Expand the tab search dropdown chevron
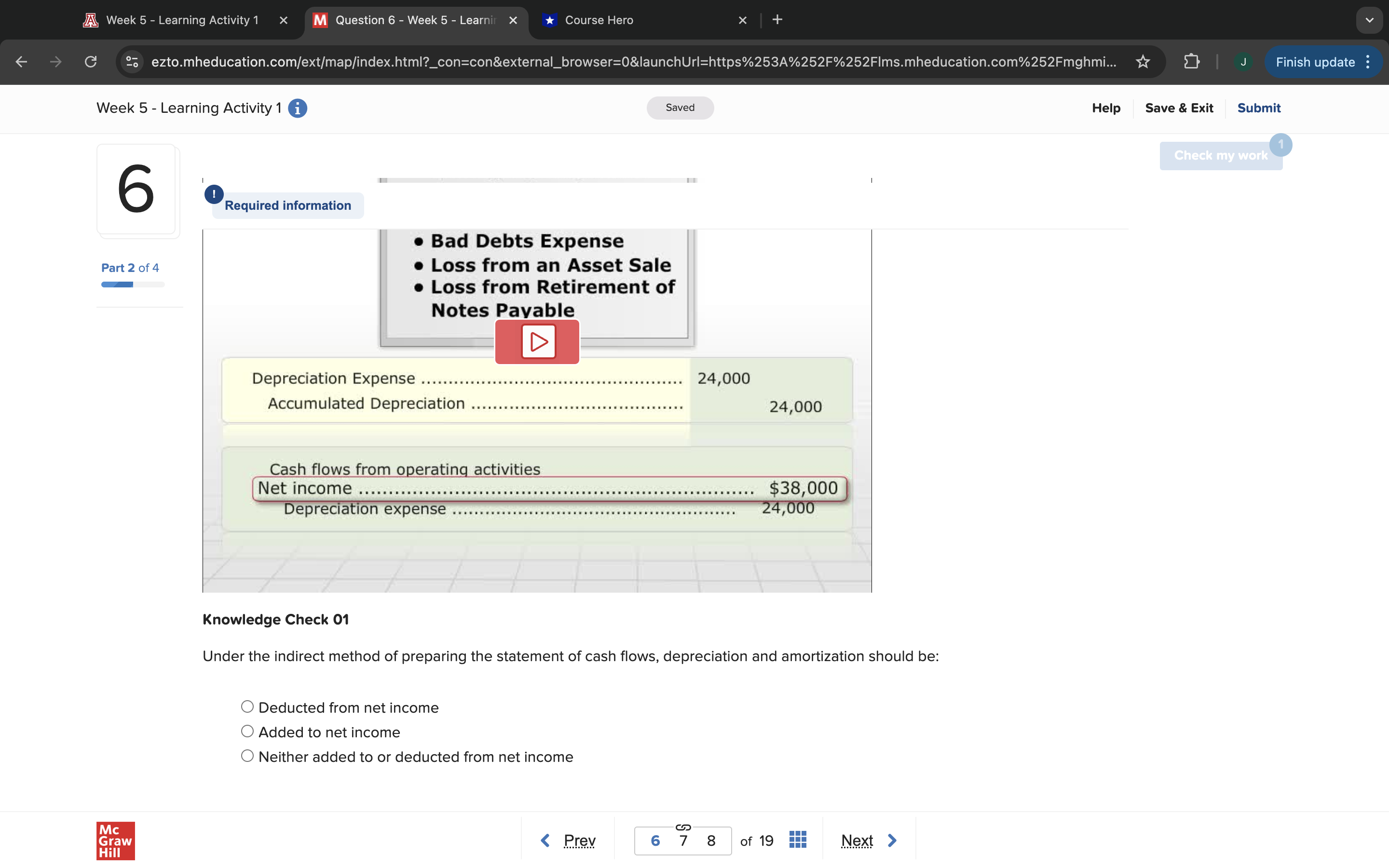Image resolution: width=1389 pixels, height=868 pixels. pos(1369,20)
